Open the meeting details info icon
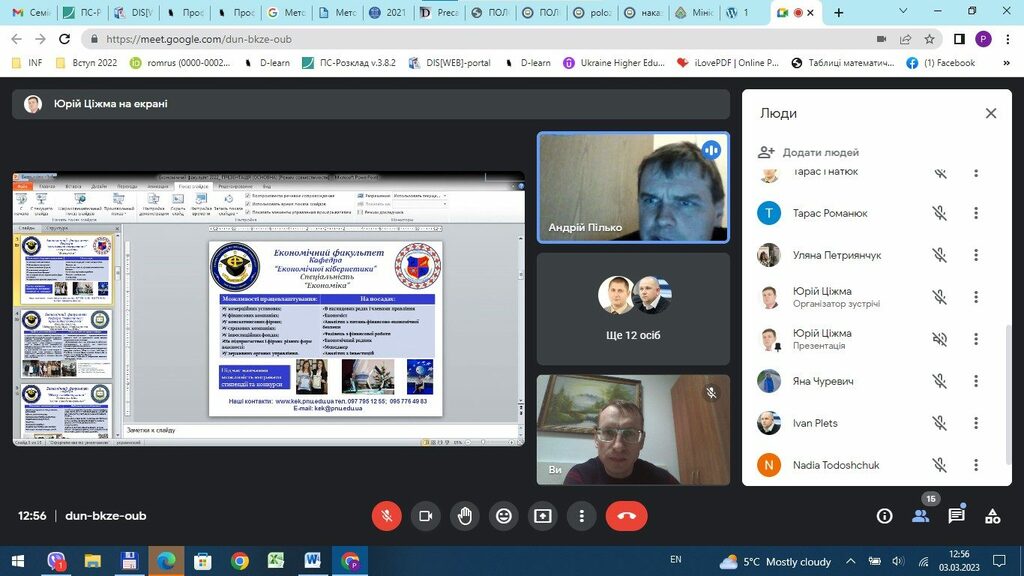1024x576 pixels. [884, 516]
